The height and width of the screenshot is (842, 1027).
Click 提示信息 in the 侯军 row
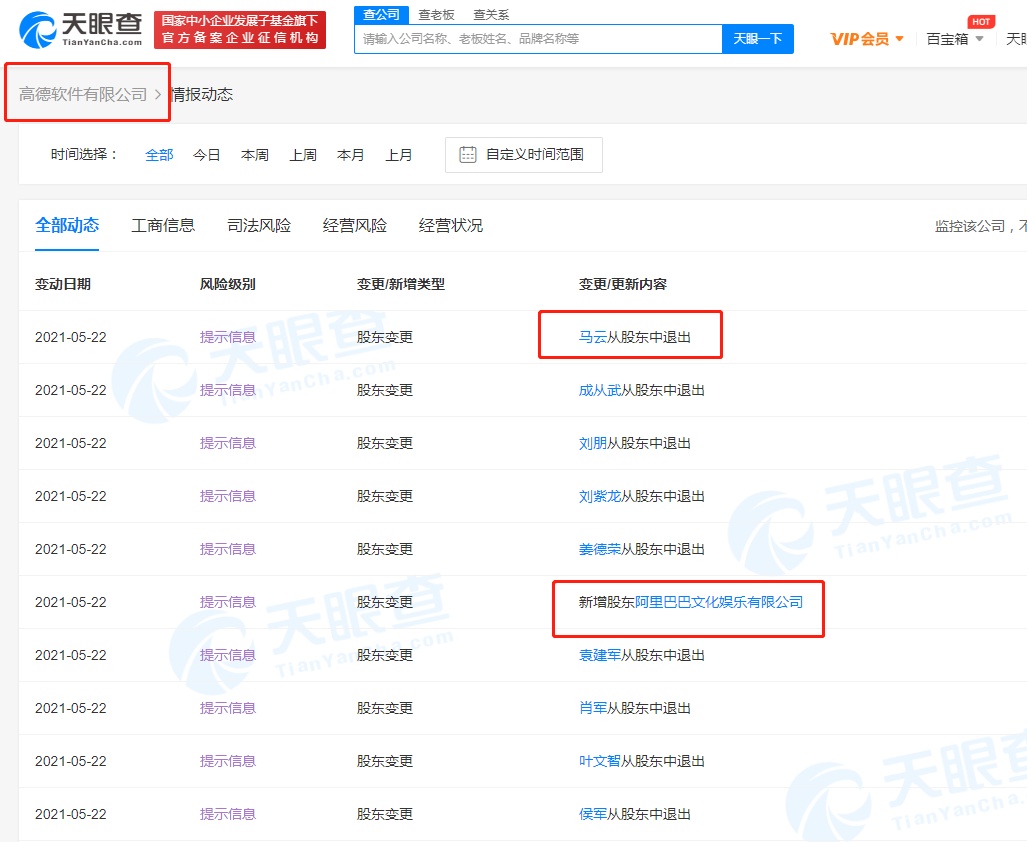click(228, 815)
